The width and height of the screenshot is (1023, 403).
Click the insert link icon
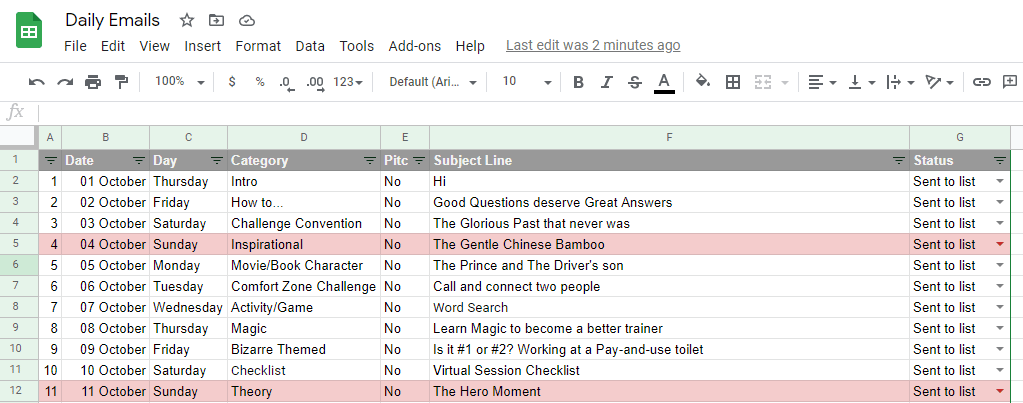(x=981, y=82)
